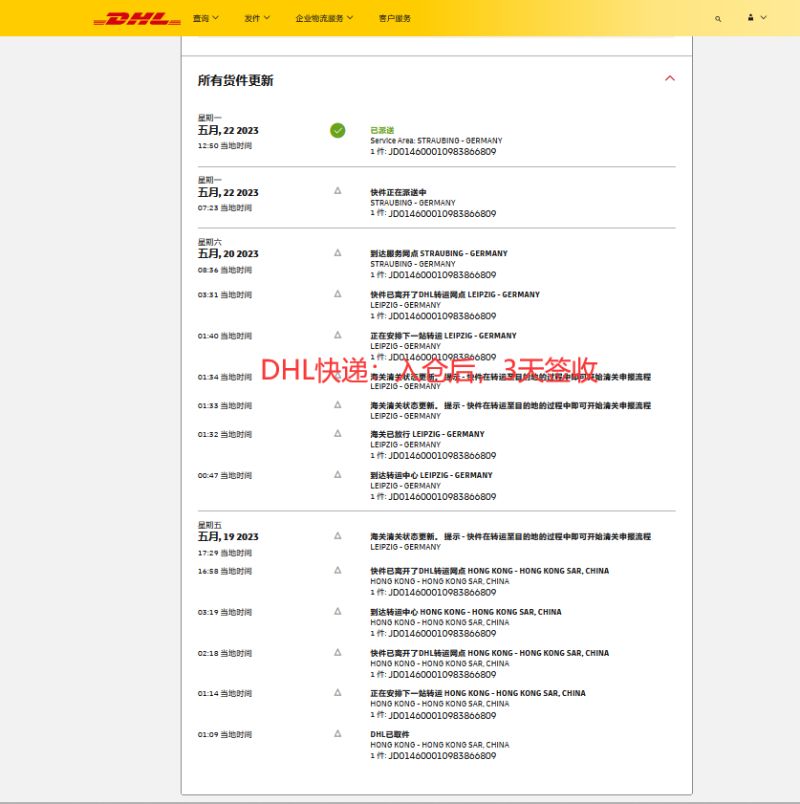Click the triangle icon at 01:14 Hong Kong
Viewport: 800px width, 804px height.
[x=337, y=692]
